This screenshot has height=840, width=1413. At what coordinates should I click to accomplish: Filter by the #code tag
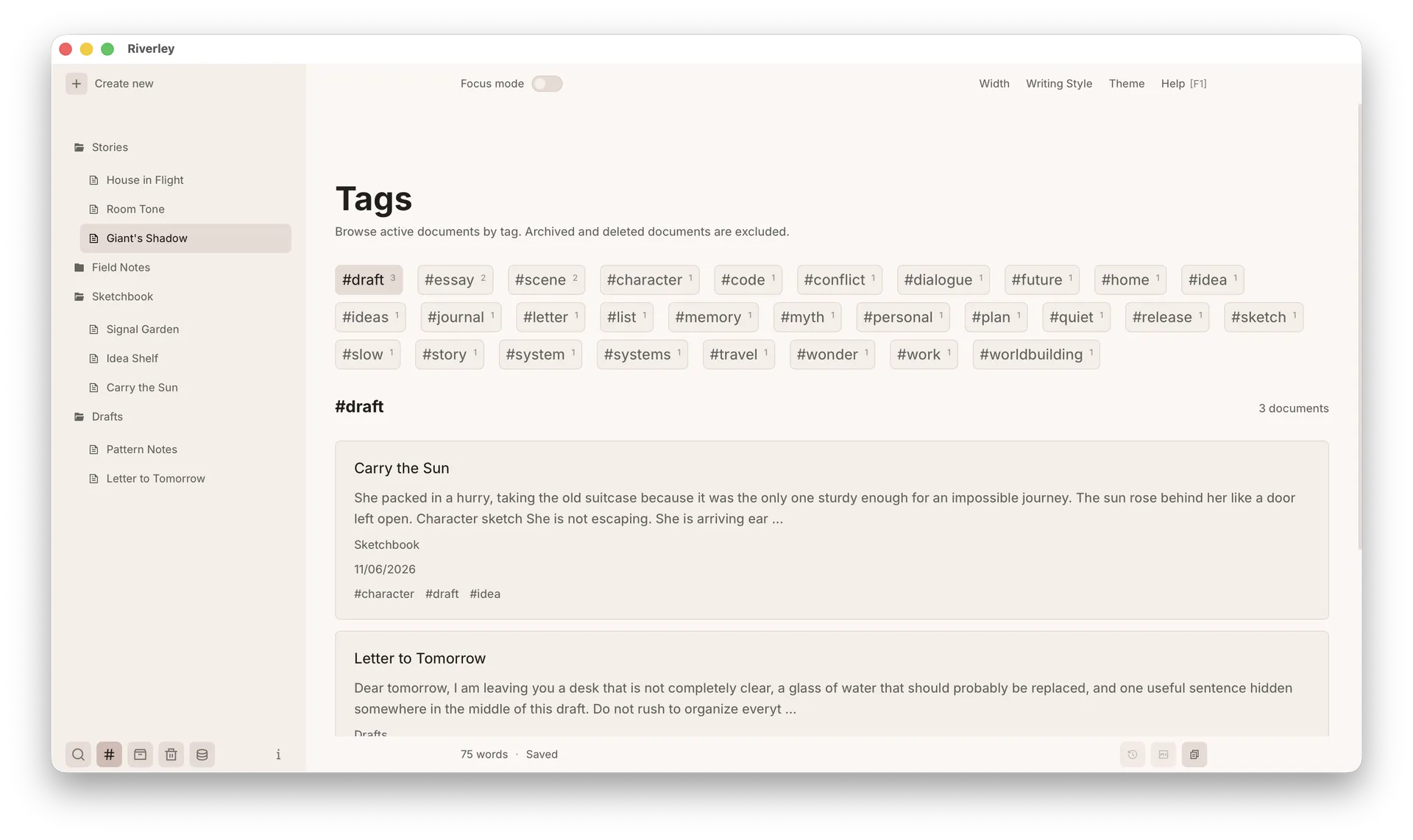point(748,280)
